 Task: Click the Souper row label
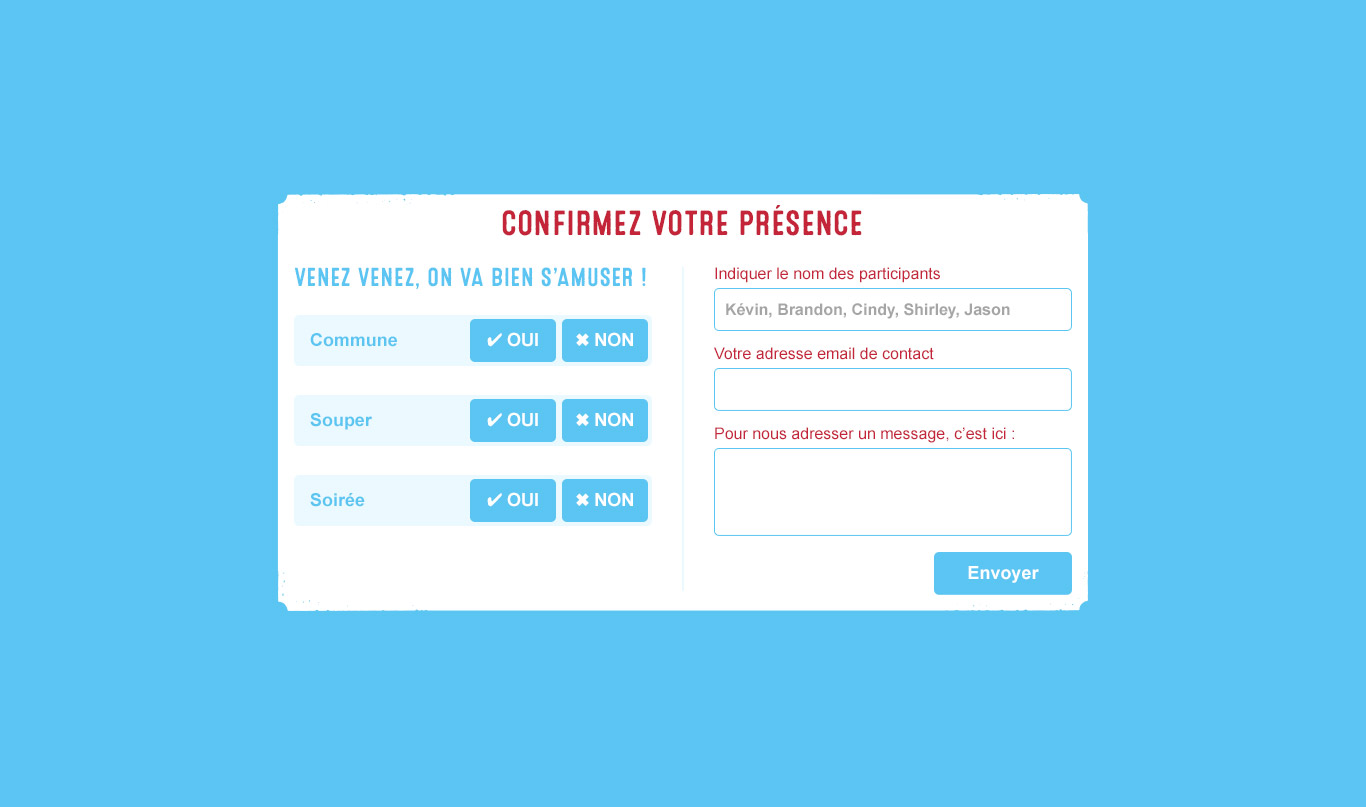coord(341,420)
